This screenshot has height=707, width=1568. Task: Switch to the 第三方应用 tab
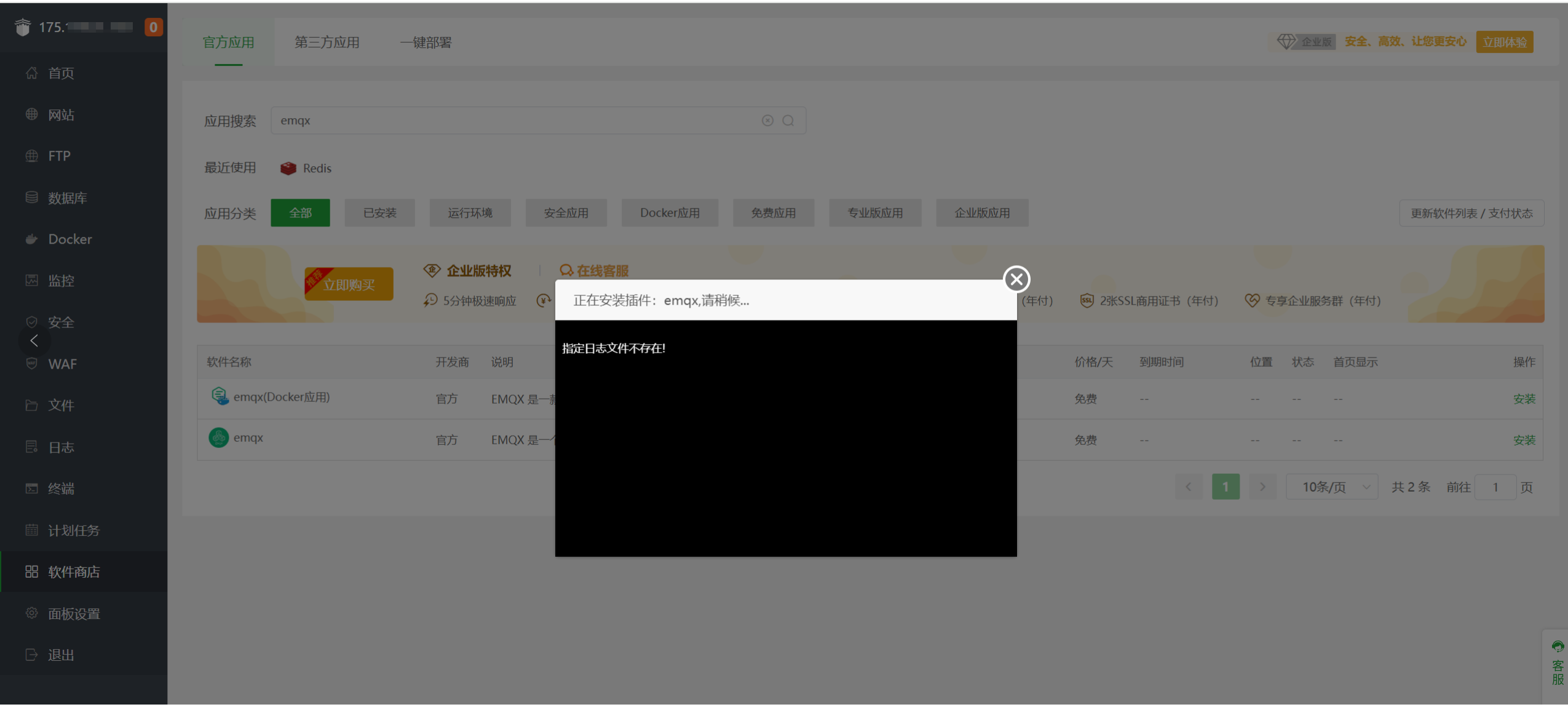click(x=327, y=42)
